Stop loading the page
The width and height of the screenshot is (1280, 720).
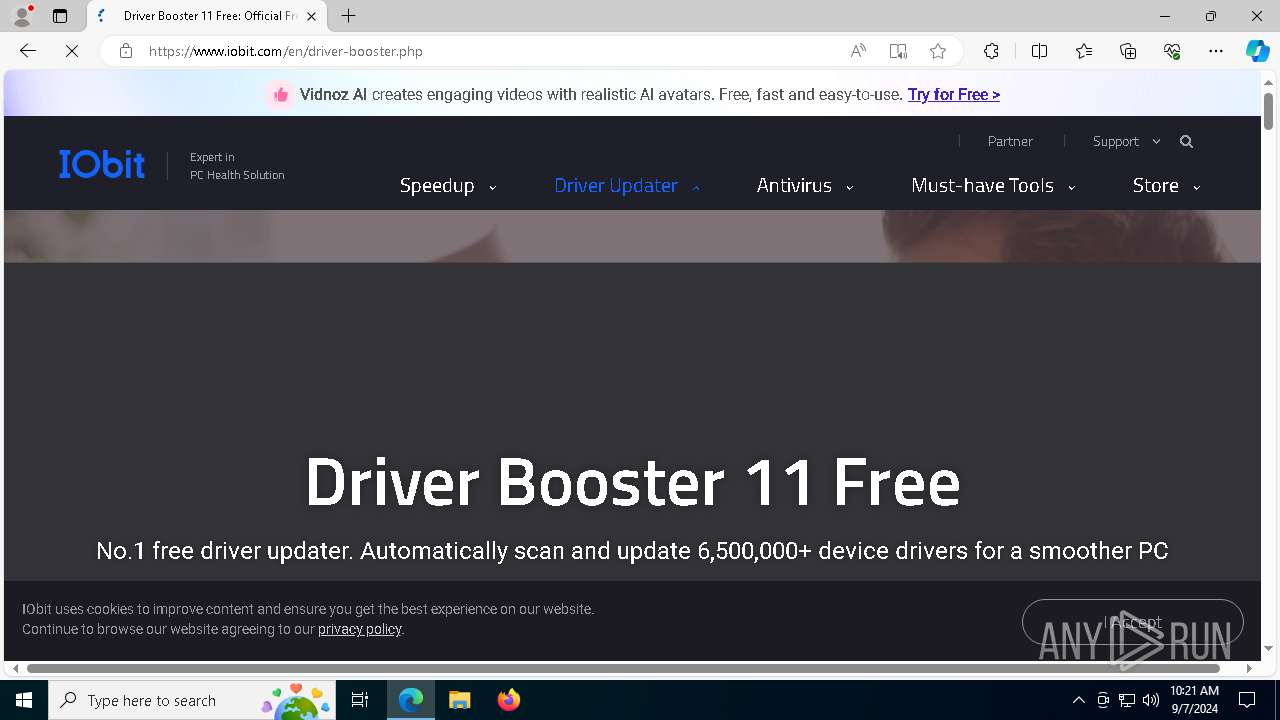[72, 51]
